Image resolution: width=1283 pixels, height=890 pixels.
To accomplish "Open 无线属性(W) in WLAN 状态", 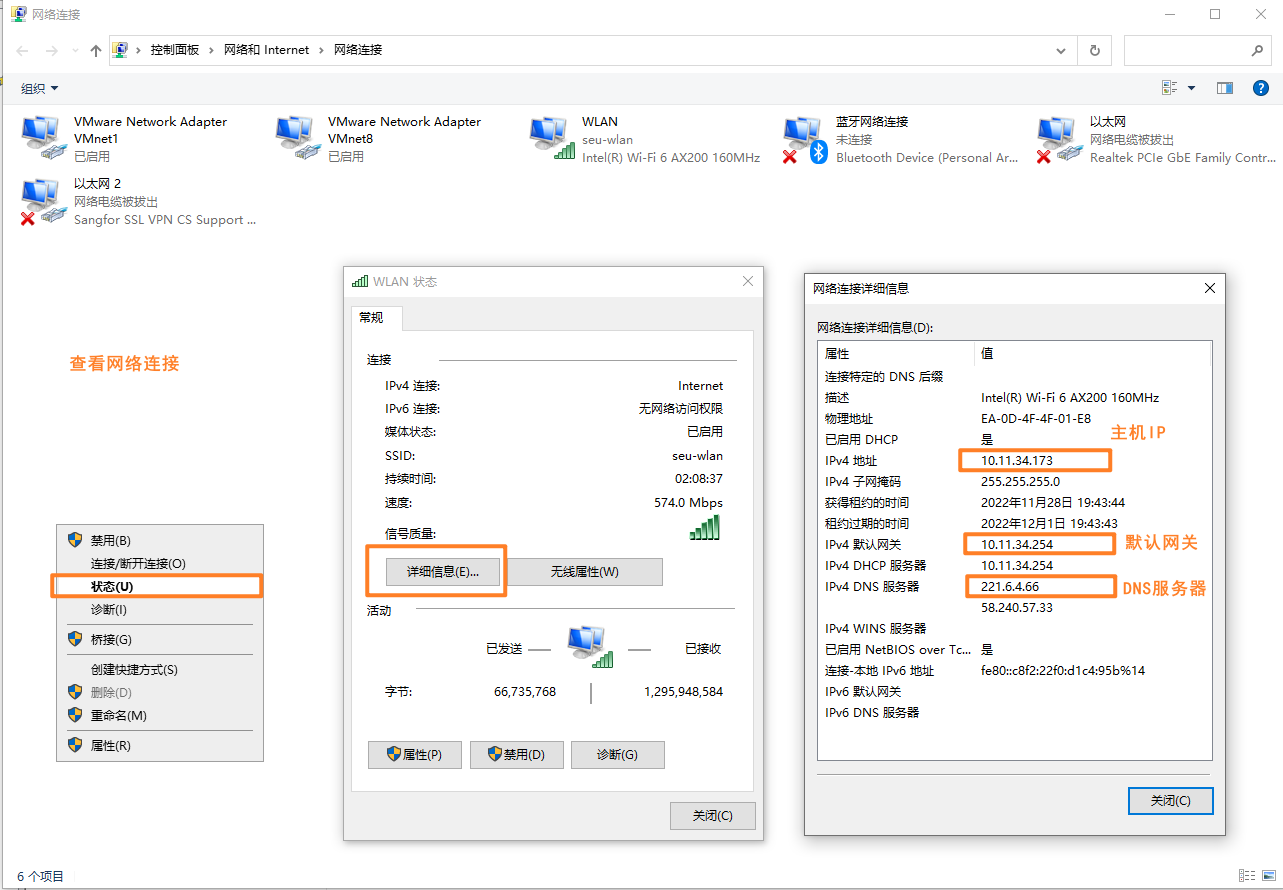I will (x=585, y=571).
